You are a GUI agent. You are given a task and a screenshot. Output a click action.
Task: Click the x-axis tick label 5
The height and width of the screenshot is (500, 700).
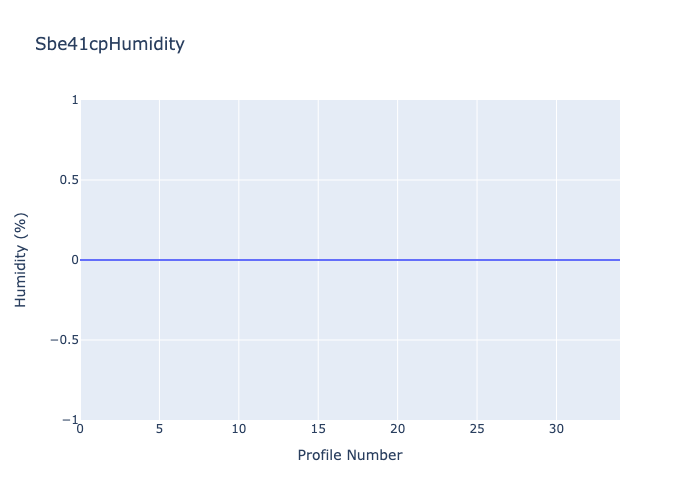[x=159, y=429]
